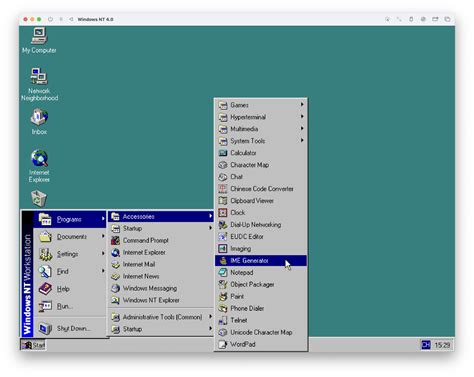Click the Telnet icon
The width and height of the screenshot is (474, 377).
point(223,321)
